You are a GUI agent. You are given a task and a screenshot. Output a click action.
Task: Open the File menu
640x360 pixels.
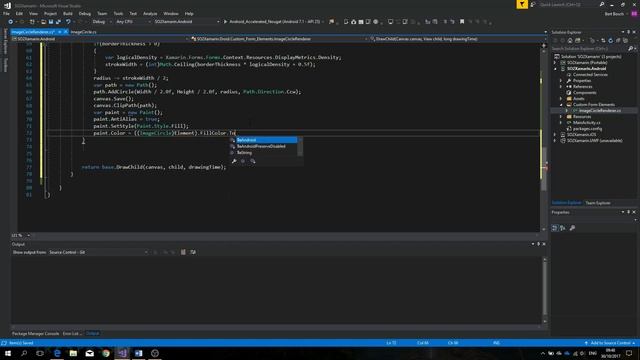click(x=6, y=13)
